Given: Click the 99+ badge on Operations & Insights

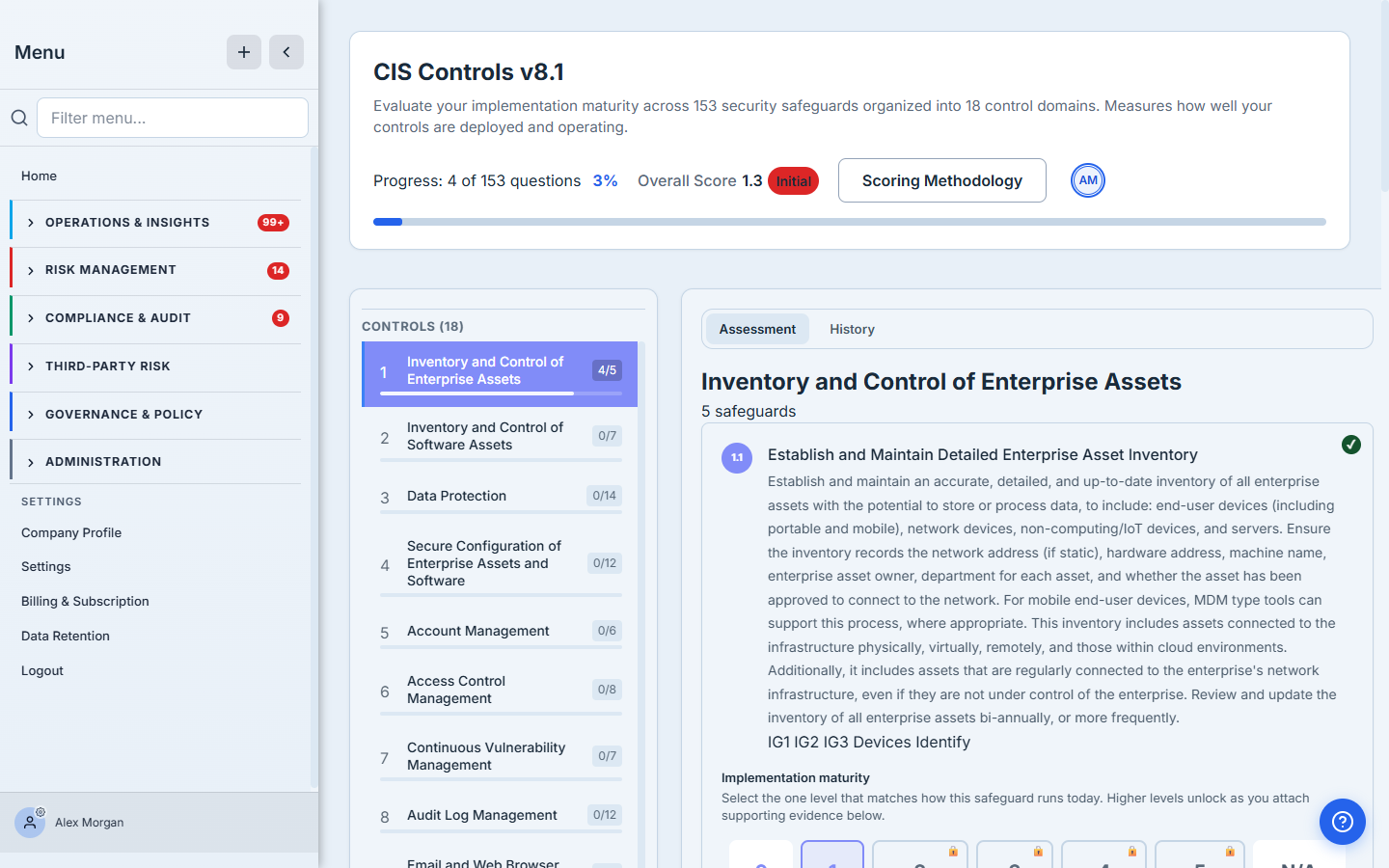Looking at the screenshot, I should coord(274,223).
